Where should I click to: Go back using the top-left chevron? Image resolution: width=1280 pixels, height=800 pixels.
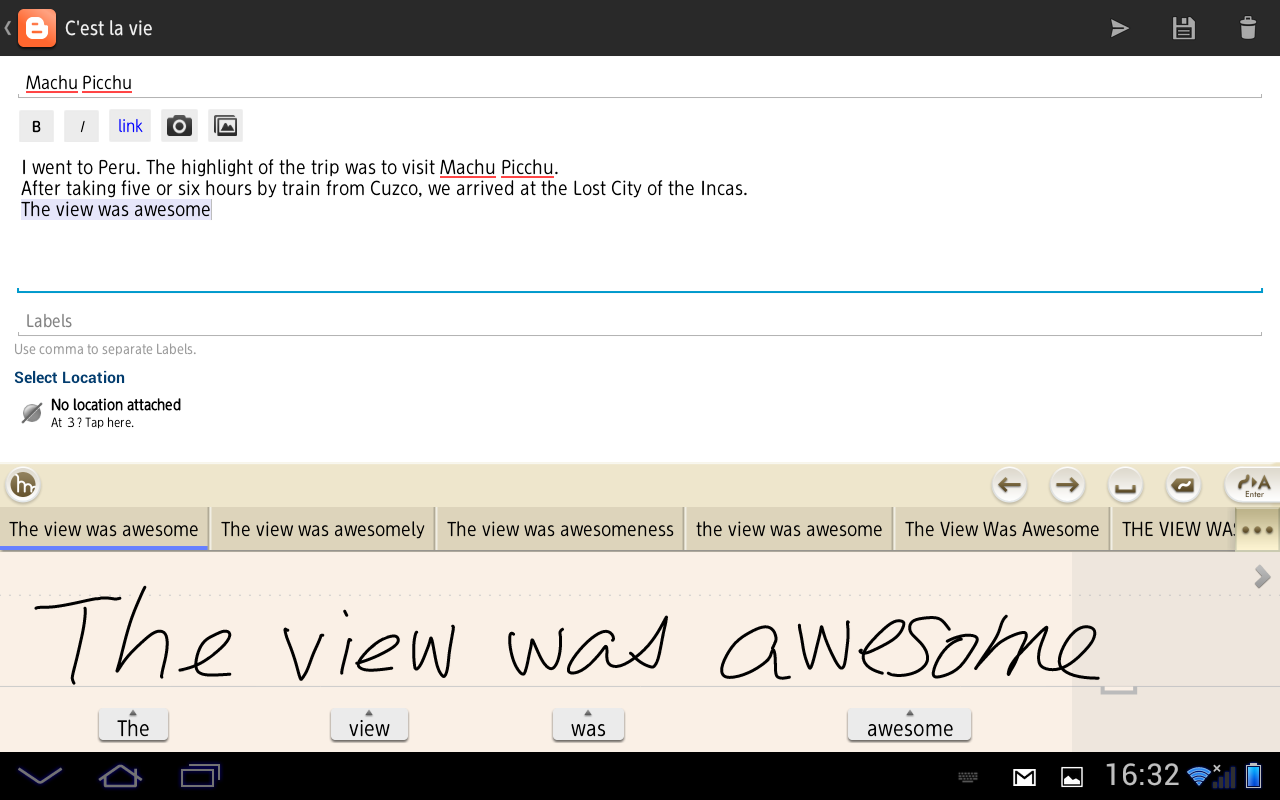[x=8, y=27]
